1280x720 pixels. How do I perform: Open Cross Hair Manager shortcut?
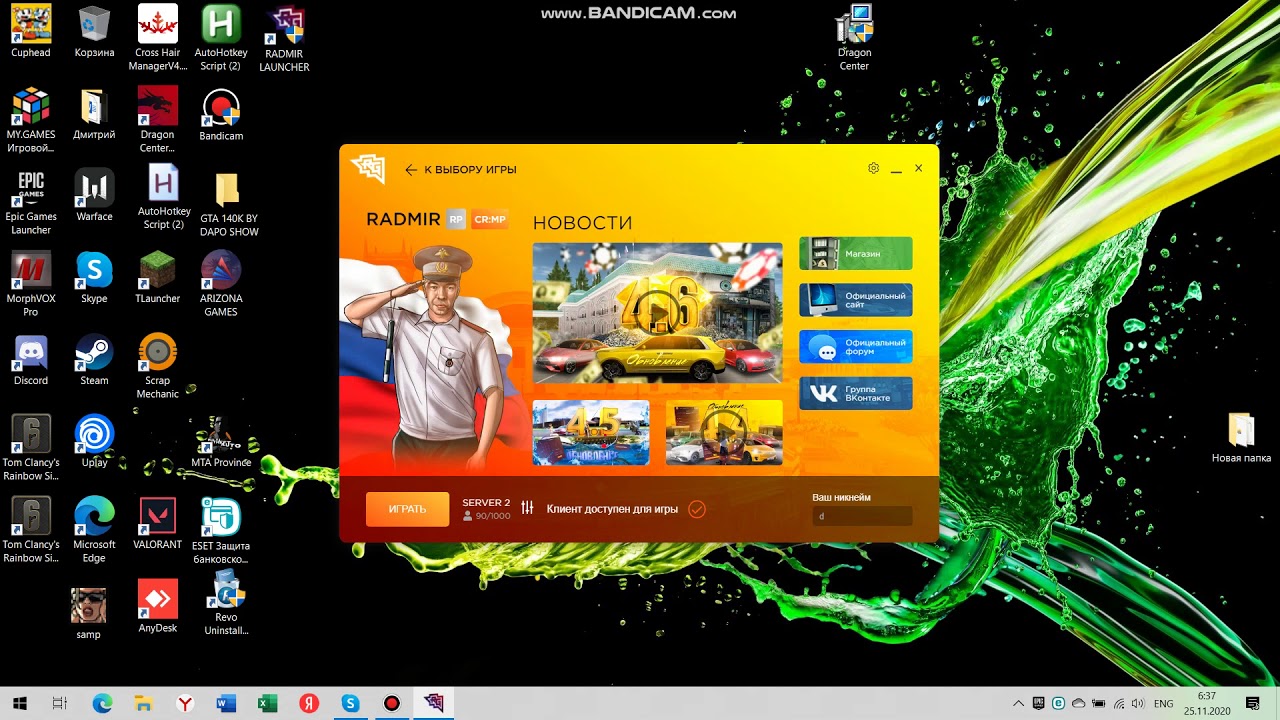pos(158,38)
